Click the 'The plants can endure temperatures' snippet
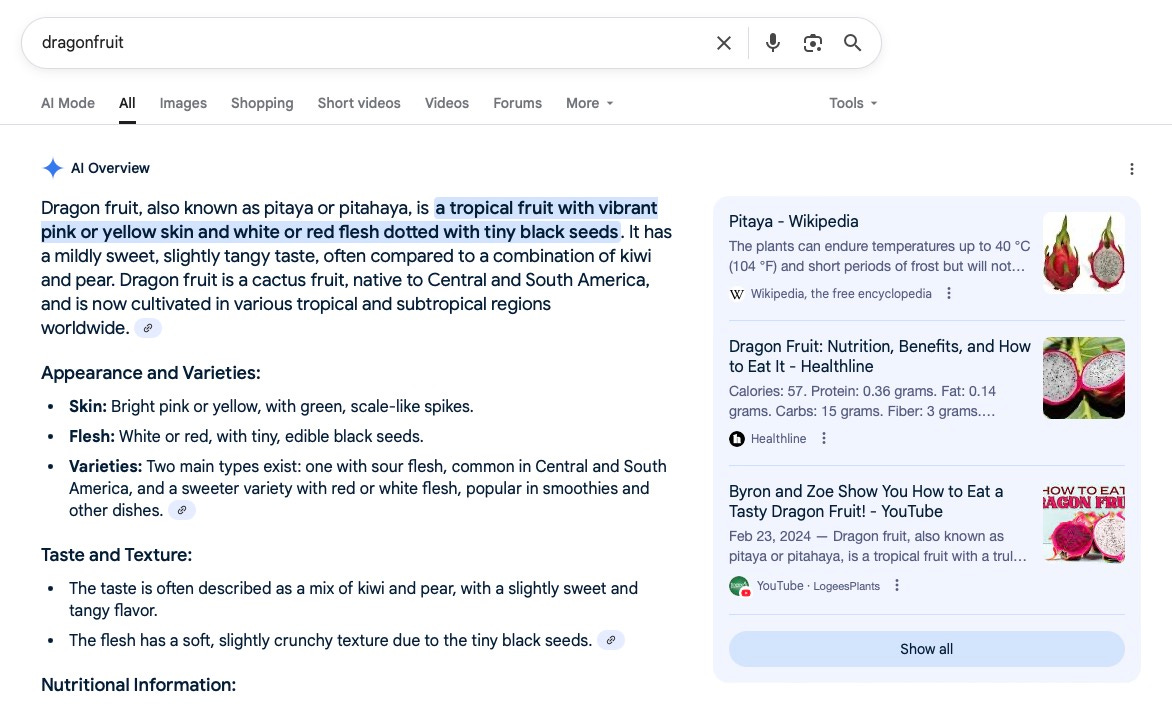 coord(879,256)
